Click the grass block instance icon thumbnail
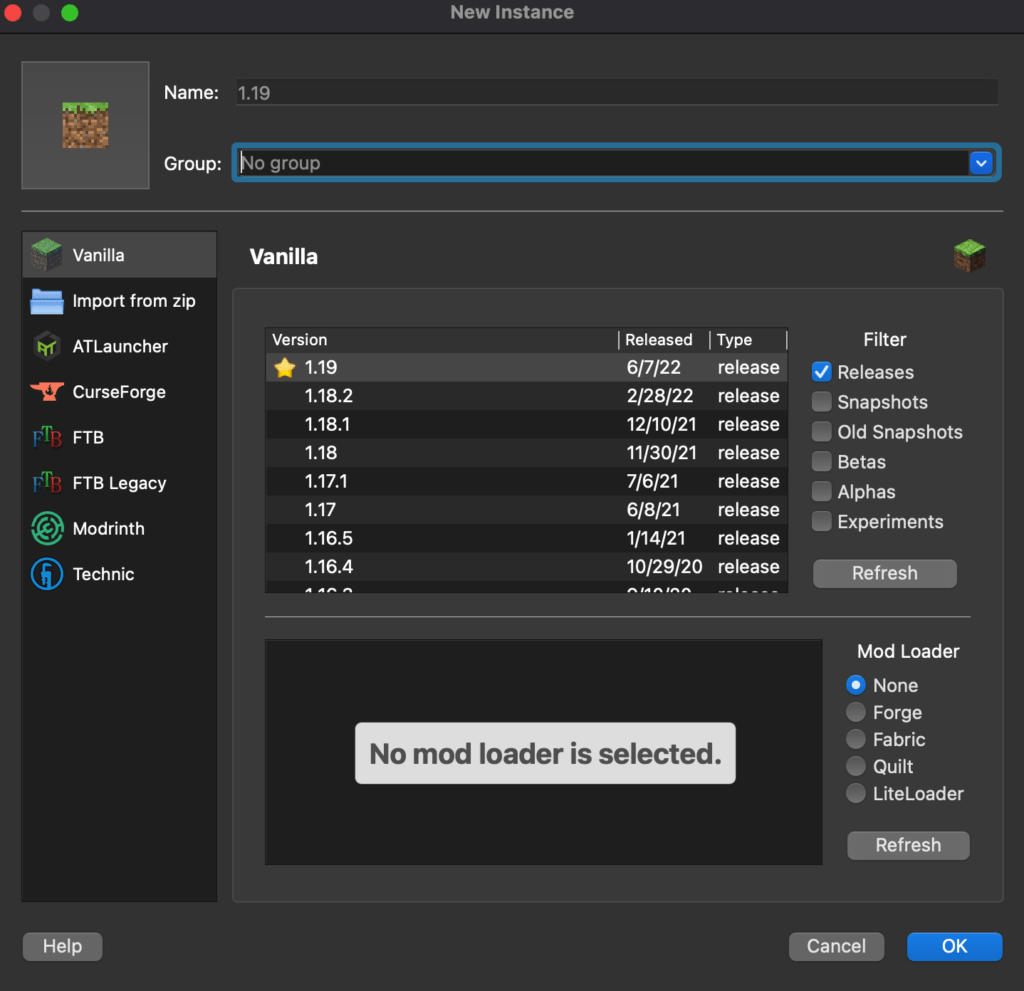Image resolution: width=1024 pixels, height=991 pixels. (86, 125)
